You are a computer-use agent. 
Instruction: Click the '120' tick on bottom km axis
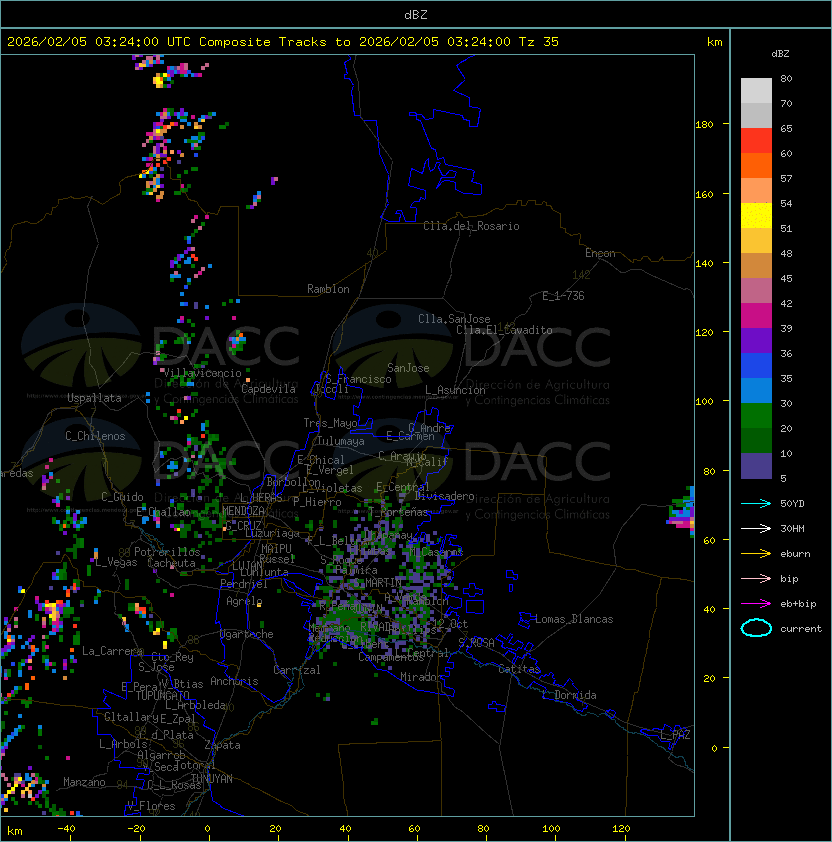(621, 829)
